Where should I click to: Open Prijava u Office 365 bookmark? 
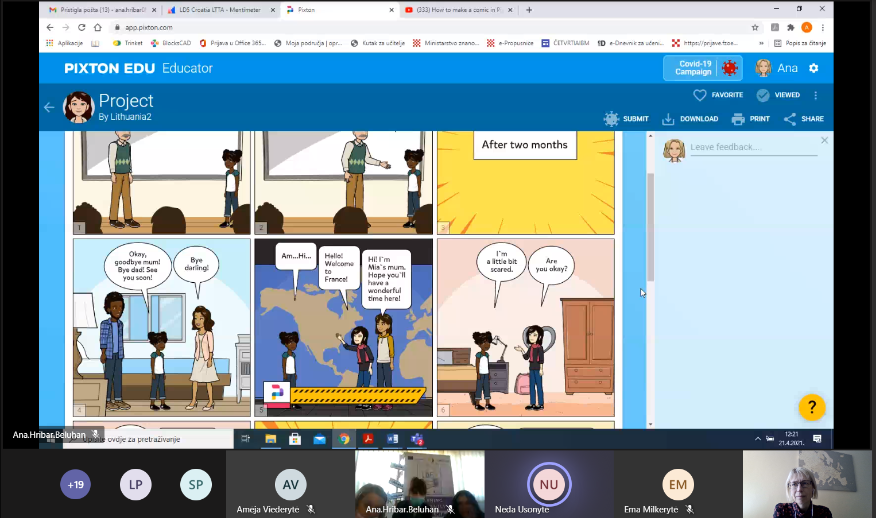232,43
